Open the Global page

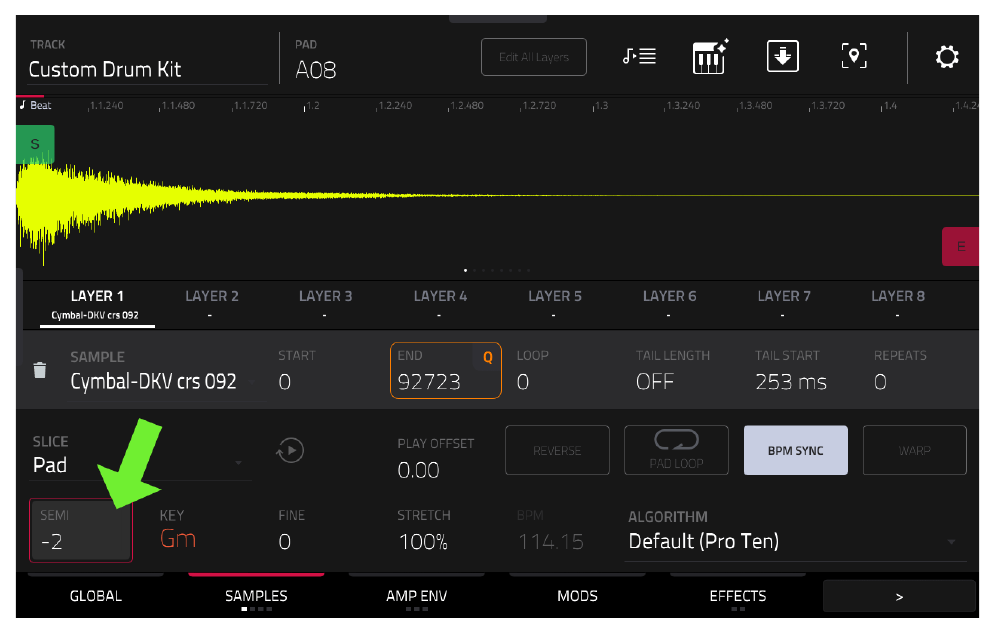(x=96, y=595)
